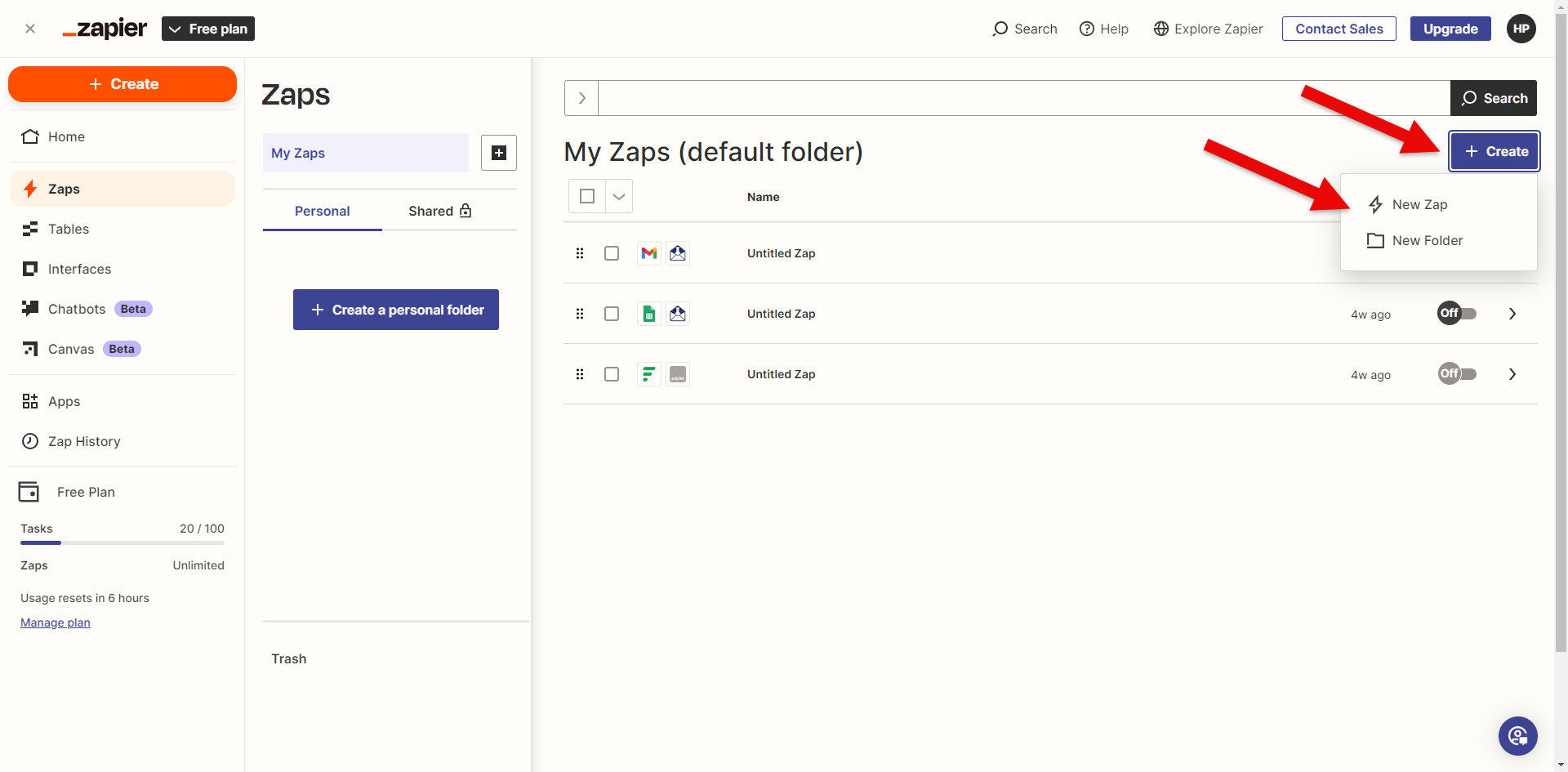The image size is (1568, 772).
Task: Check the green form Zap checkbox
Action: 612,374
